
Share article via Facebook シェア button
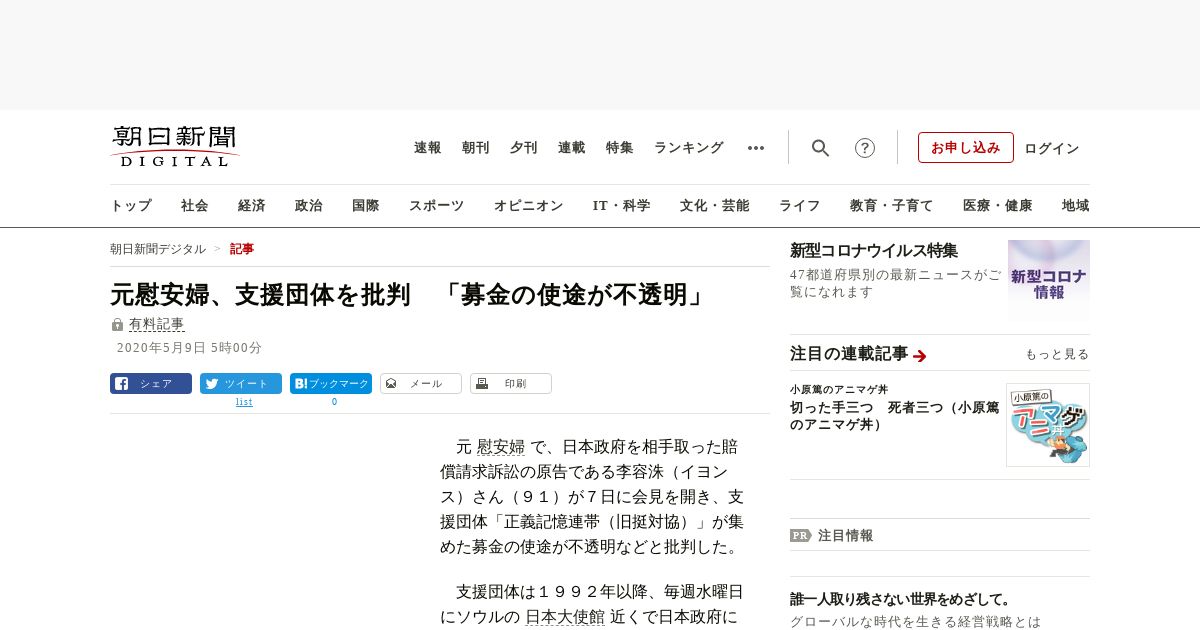coord(151,383)
